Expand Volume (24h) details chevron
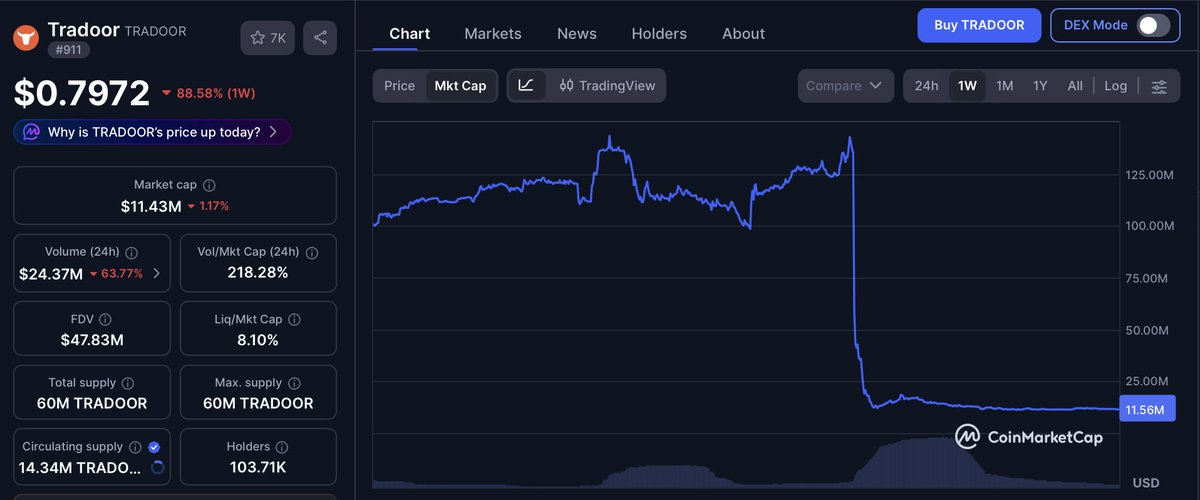This screenshot has height=500, width=1200. coord(156,273)
